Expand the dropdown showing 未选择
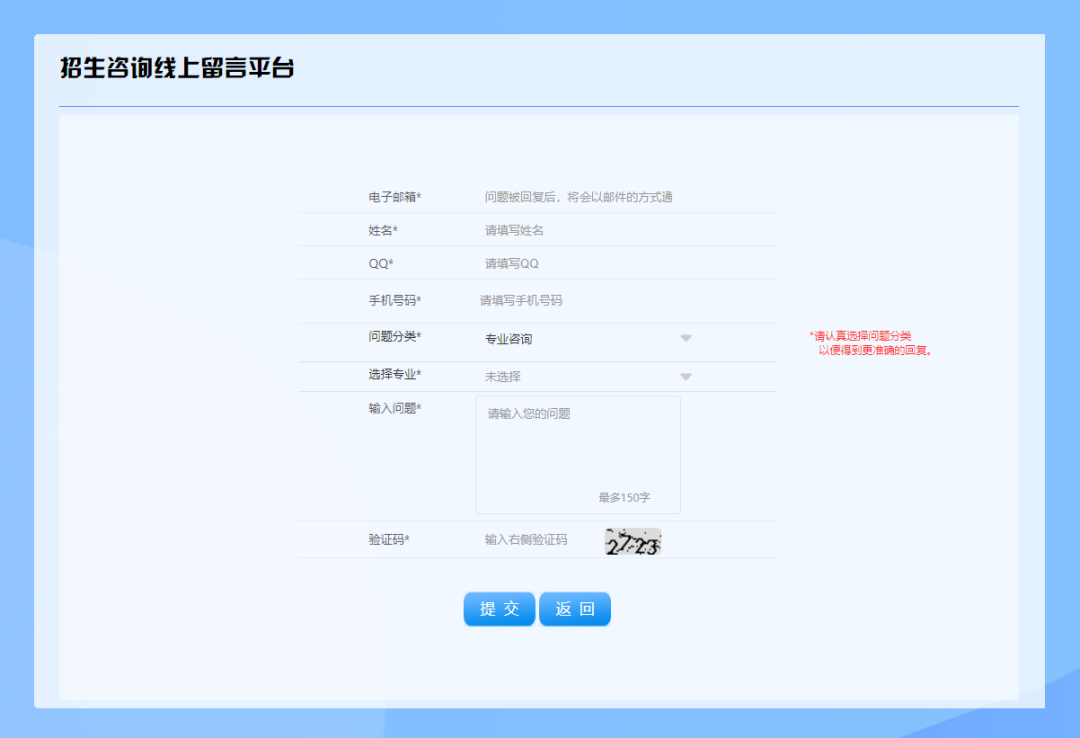This screenshot has height=738, width=1080. tap(580, 377)
